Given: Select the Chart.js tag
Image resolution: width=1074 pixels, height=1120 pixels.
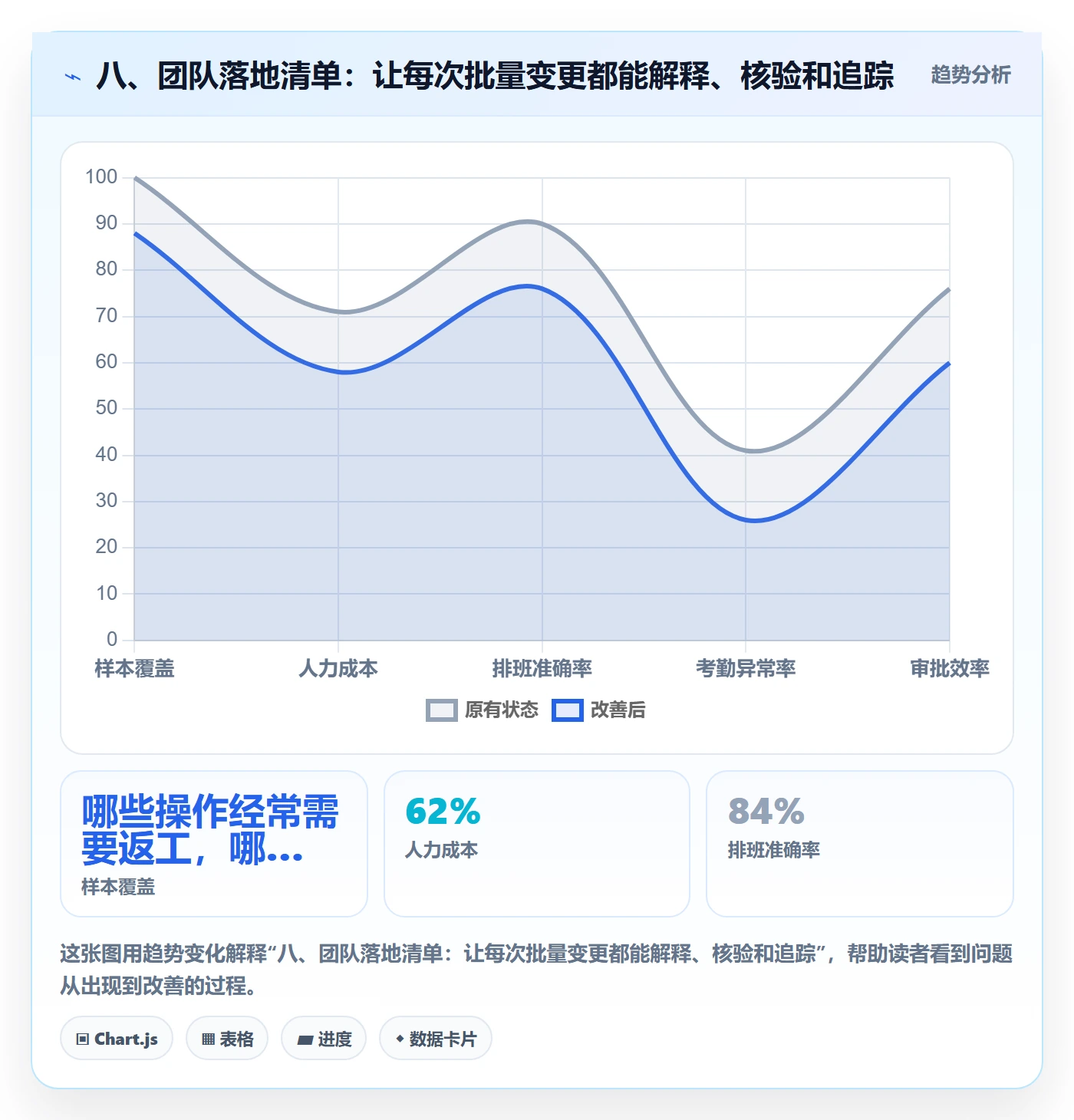Looking at the screenshot, I should click(x=117, y=1039).
